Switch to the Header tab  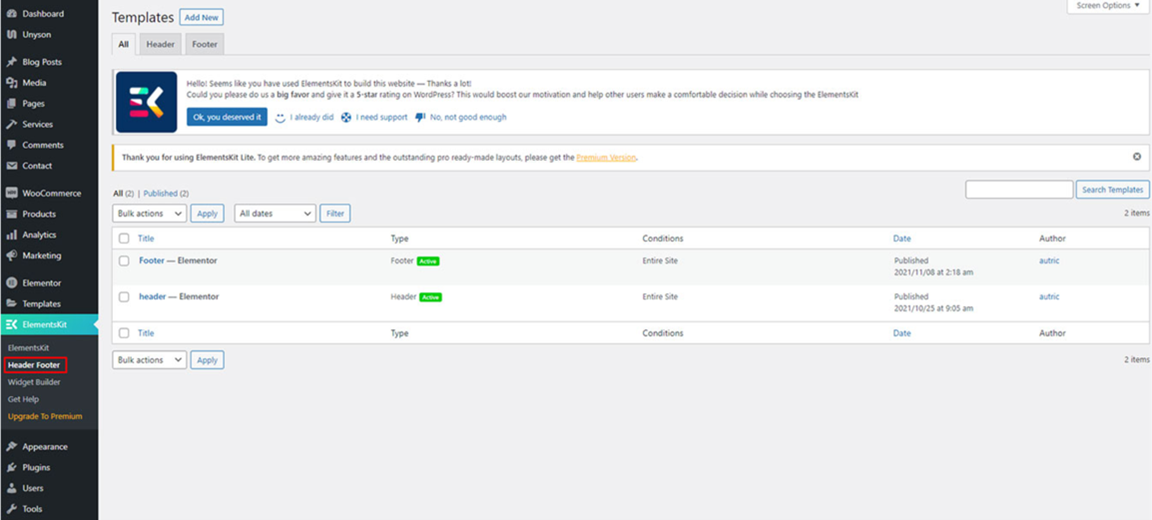[160, 44]
